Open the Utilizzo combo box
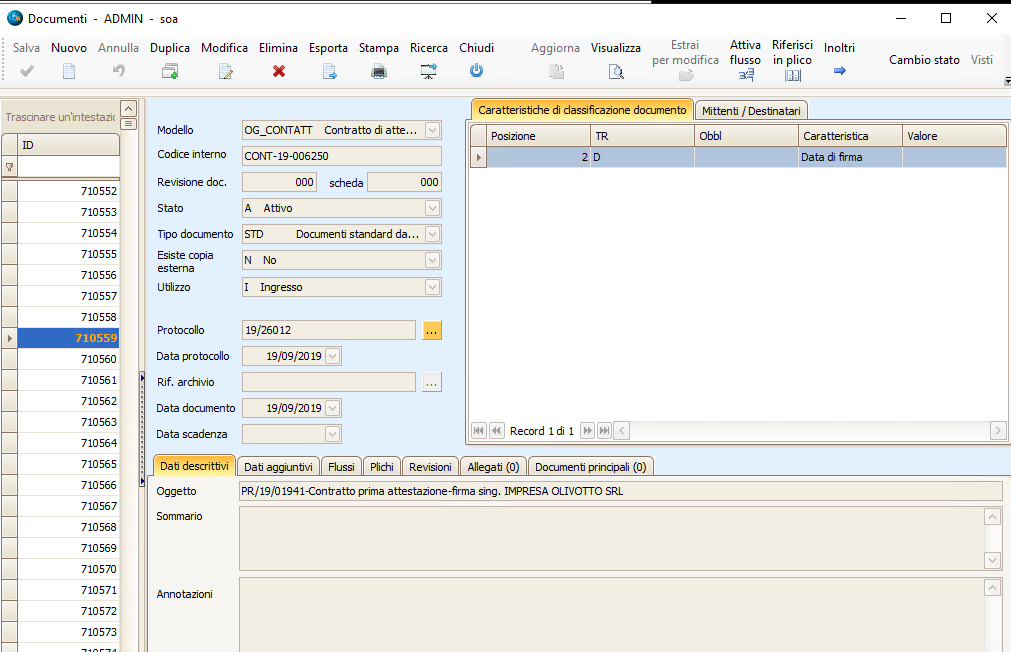This screenshot has height=652, width=1011. pyautogui.click(x=432, y=287)
